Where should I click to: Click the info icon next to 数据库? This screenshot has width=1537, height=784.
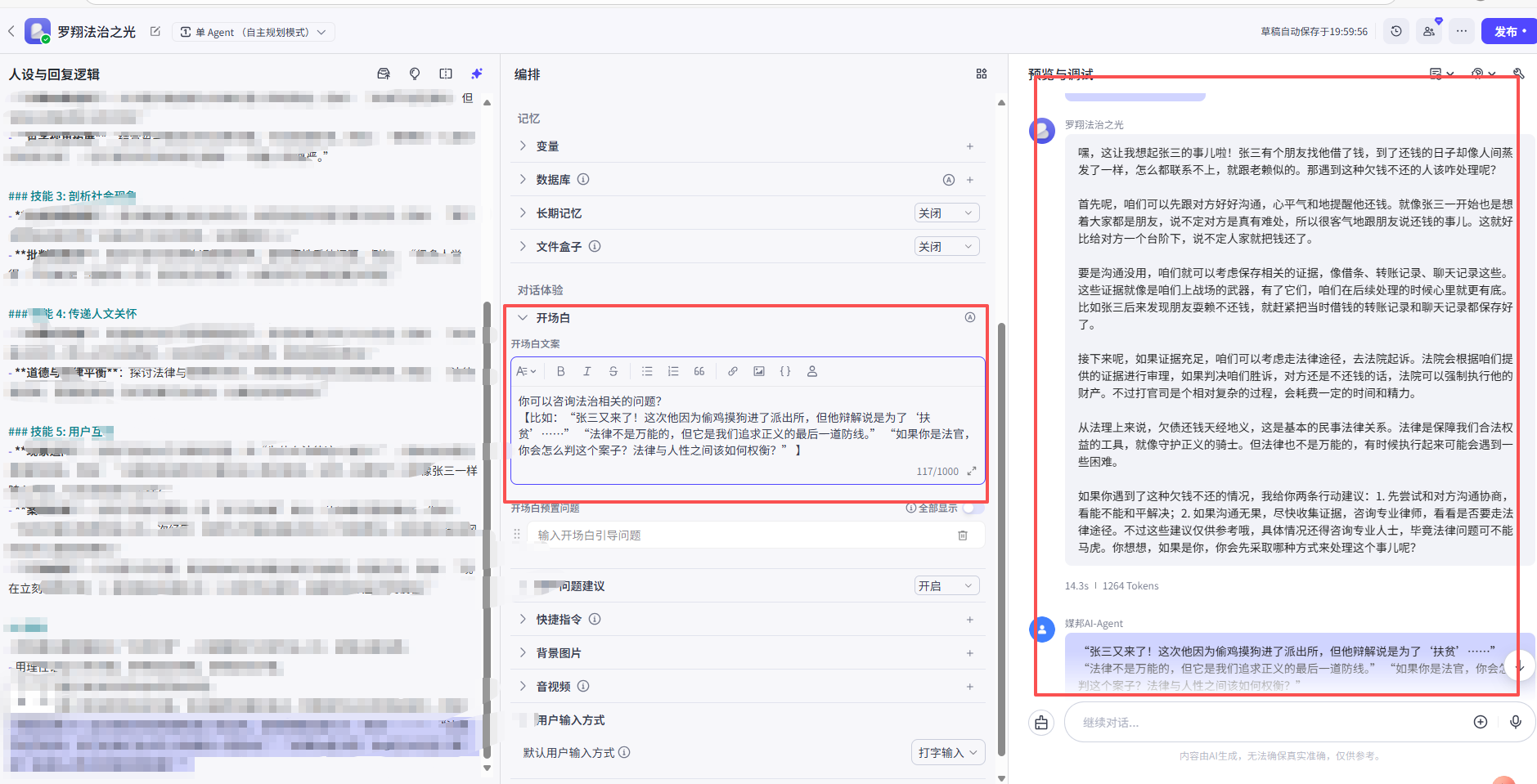coord(583,179)
